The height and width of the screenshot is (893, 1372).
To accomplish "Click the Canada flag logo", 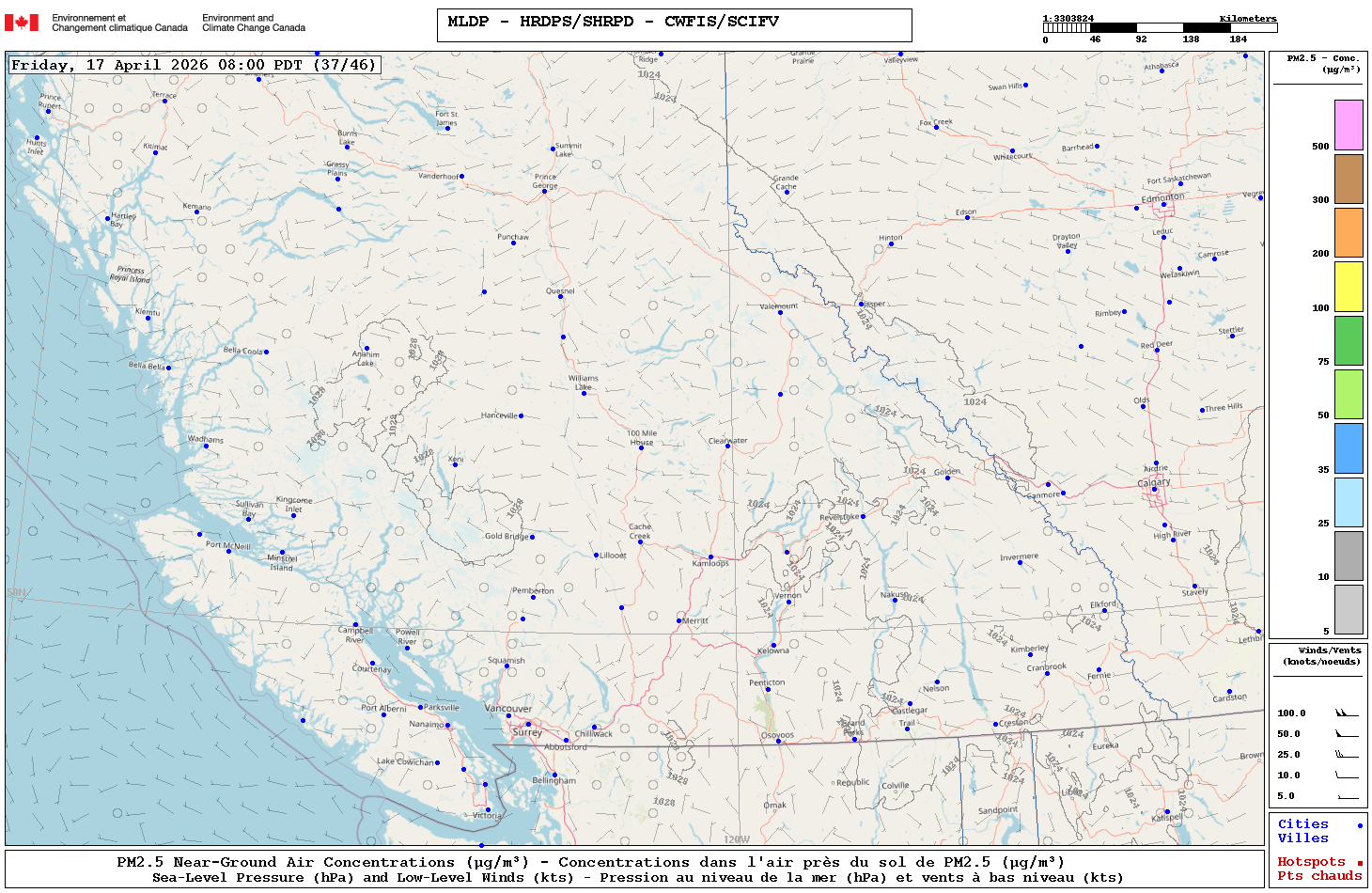I will click(x=22, y=23).
